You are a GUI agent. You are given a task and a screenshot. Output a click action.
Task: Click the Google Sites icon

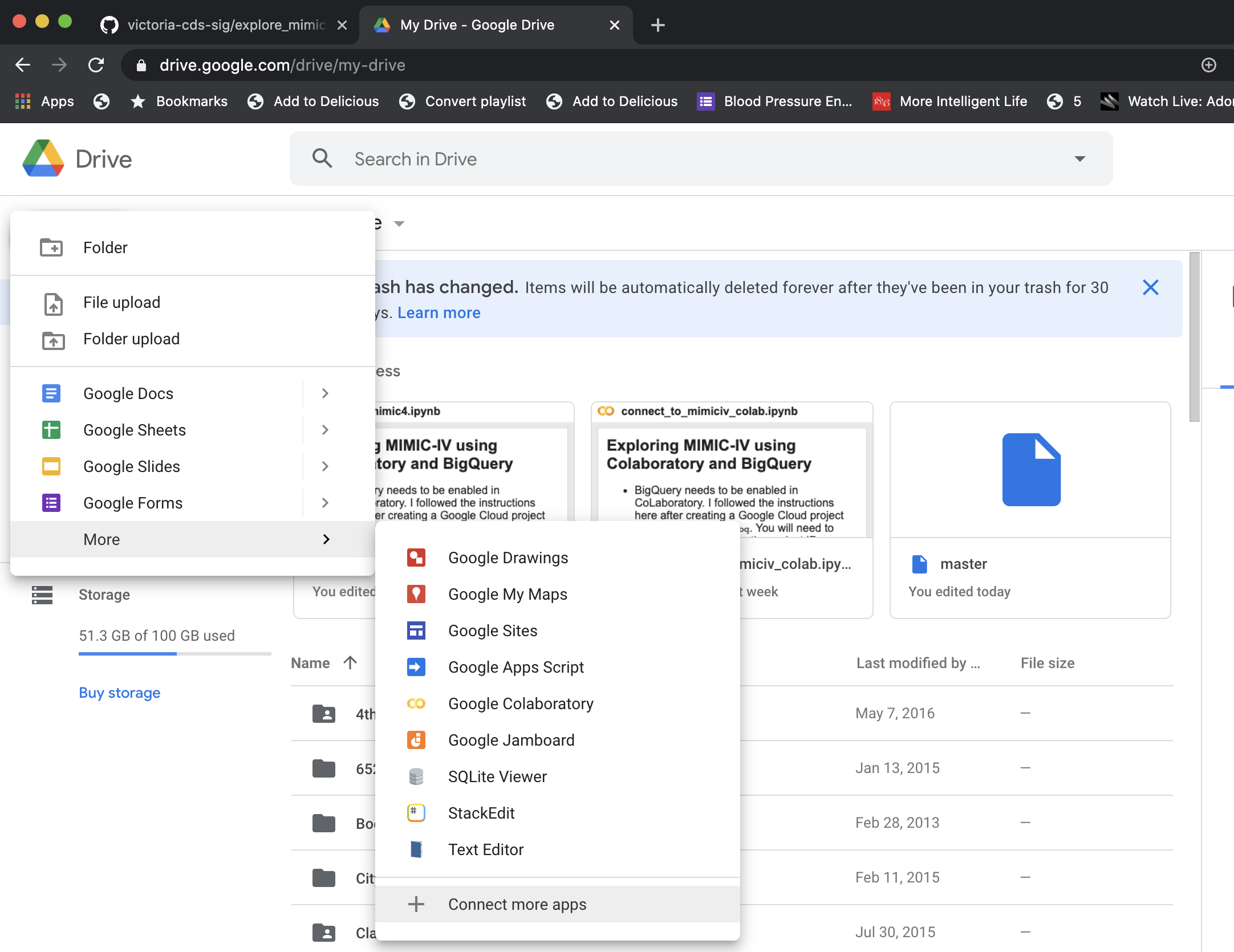click(416, 630)
